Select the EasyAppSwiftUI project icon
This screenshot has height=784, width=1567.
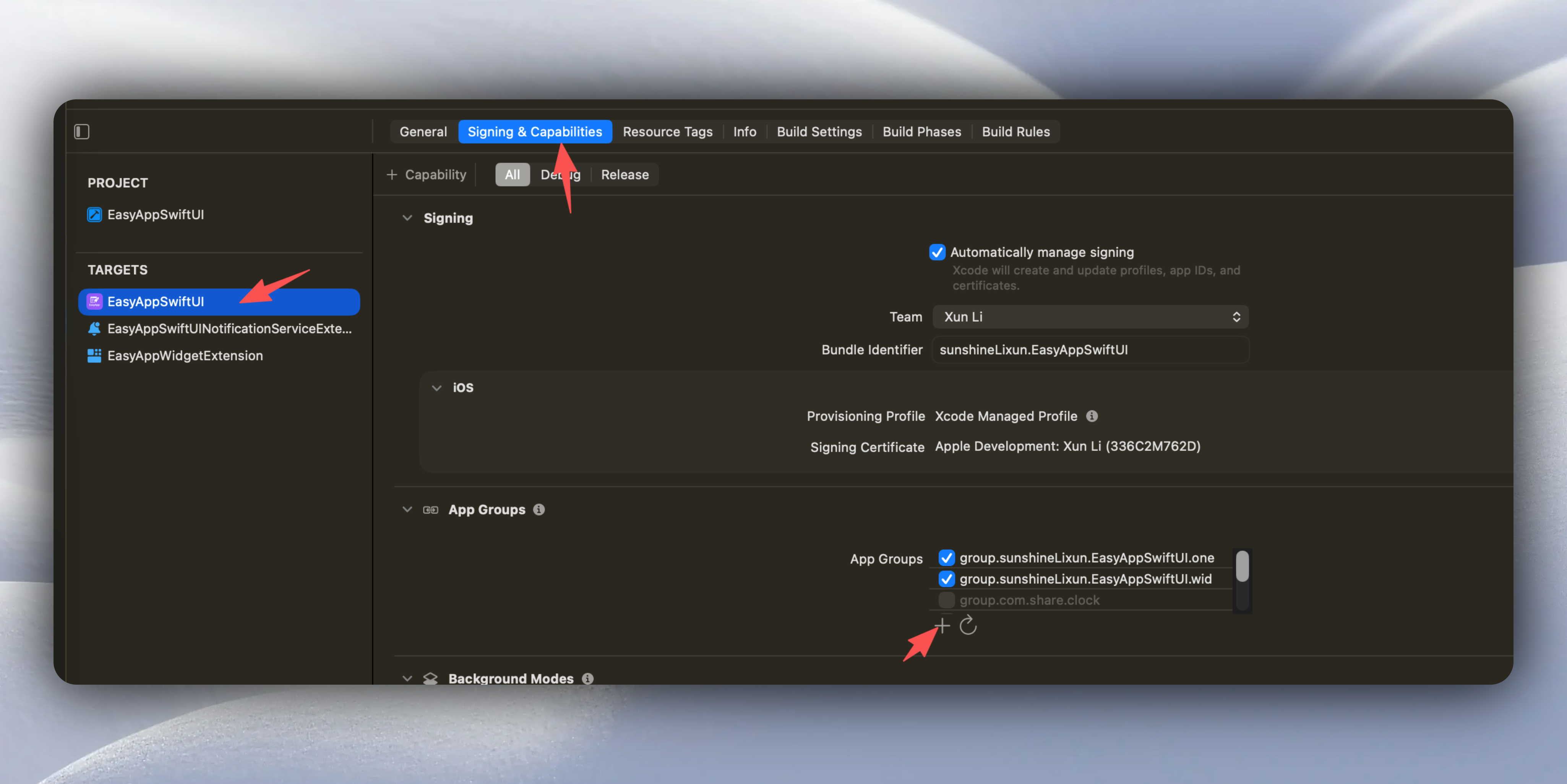tap(94, 215)
